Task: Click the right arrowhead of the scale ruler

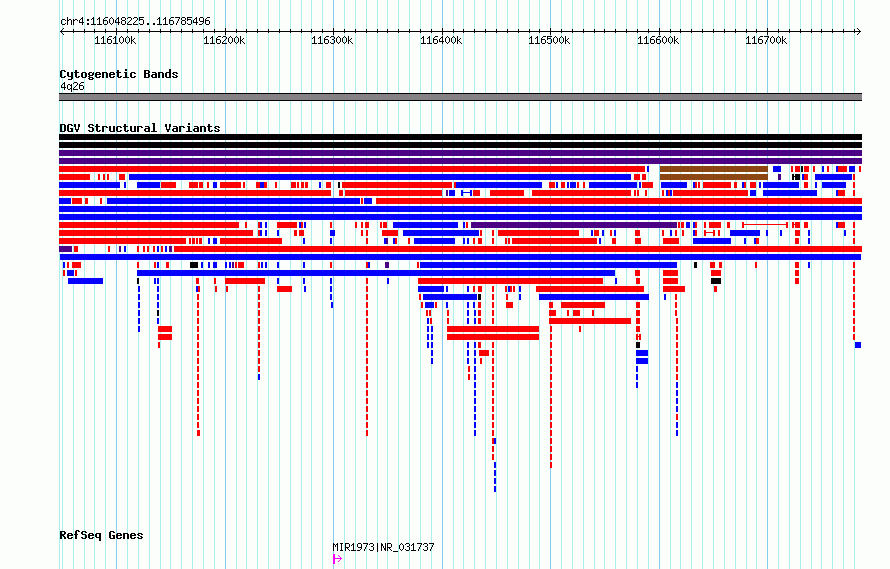Action: click(x=859, y=32)
